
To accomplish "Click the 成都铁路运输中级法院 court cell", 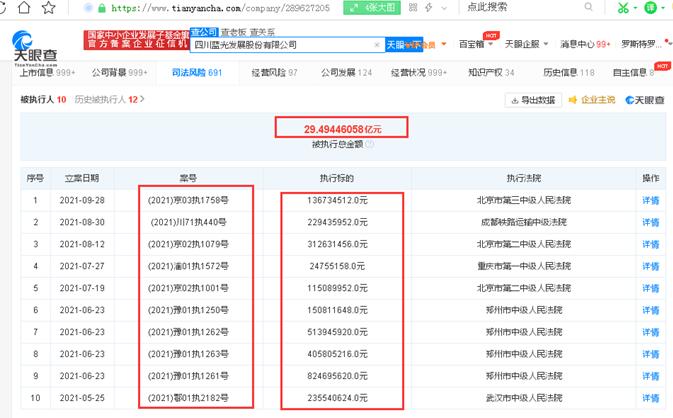I will tap(524, 222).
